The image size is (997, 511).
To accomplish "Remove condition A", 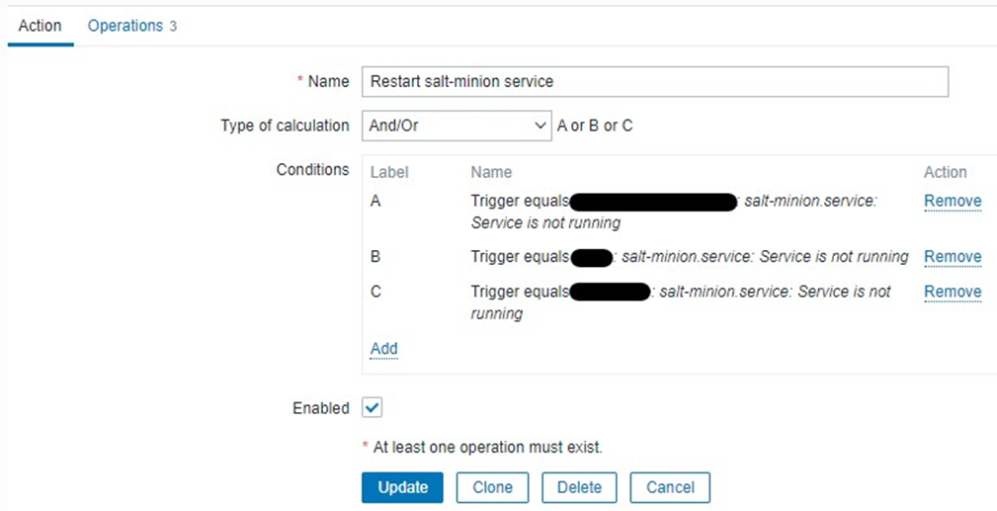I will [x=952, y=201].
